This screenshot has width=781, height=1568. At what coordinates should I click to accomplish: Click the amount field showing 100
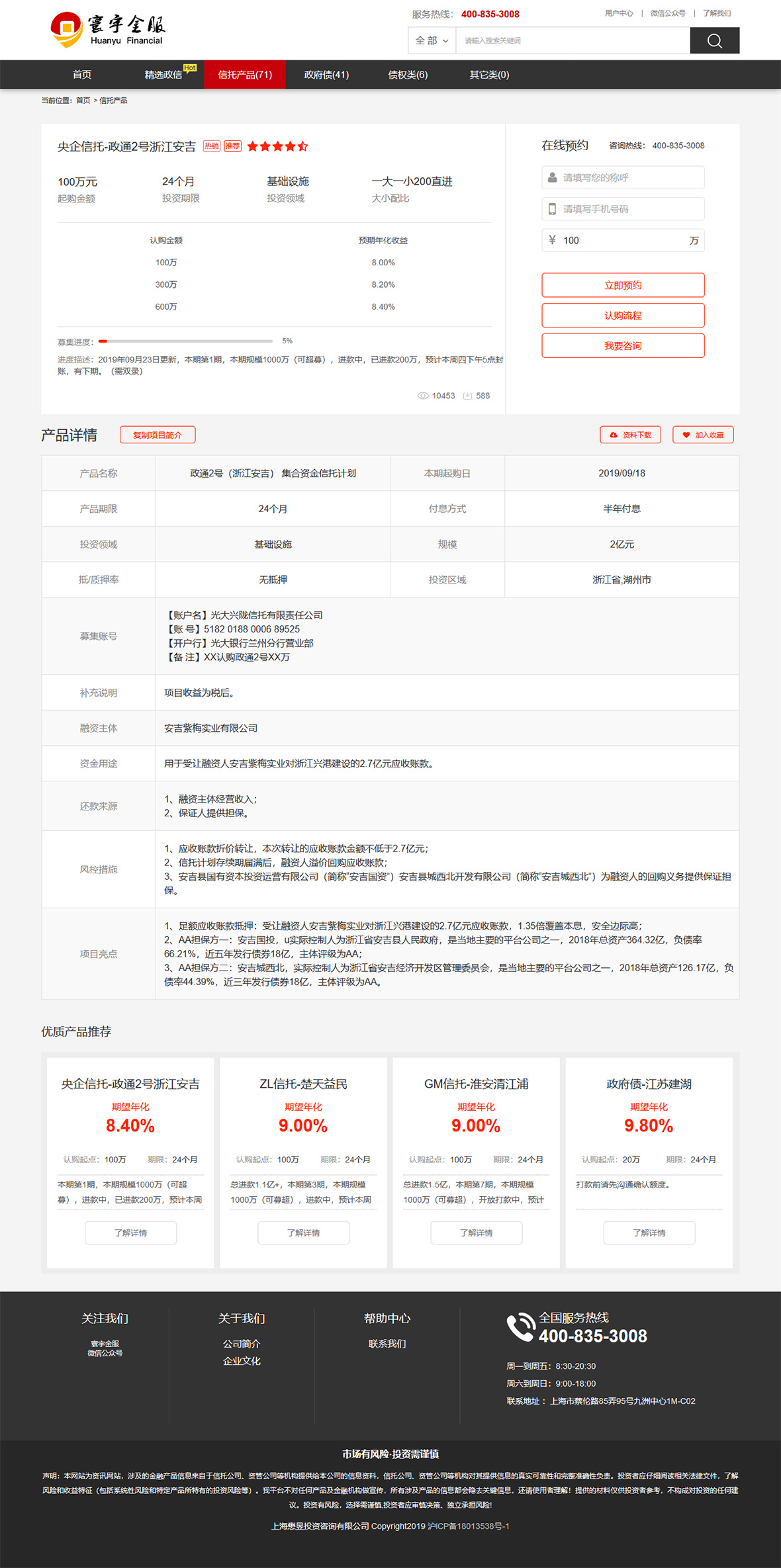[623, 240]
